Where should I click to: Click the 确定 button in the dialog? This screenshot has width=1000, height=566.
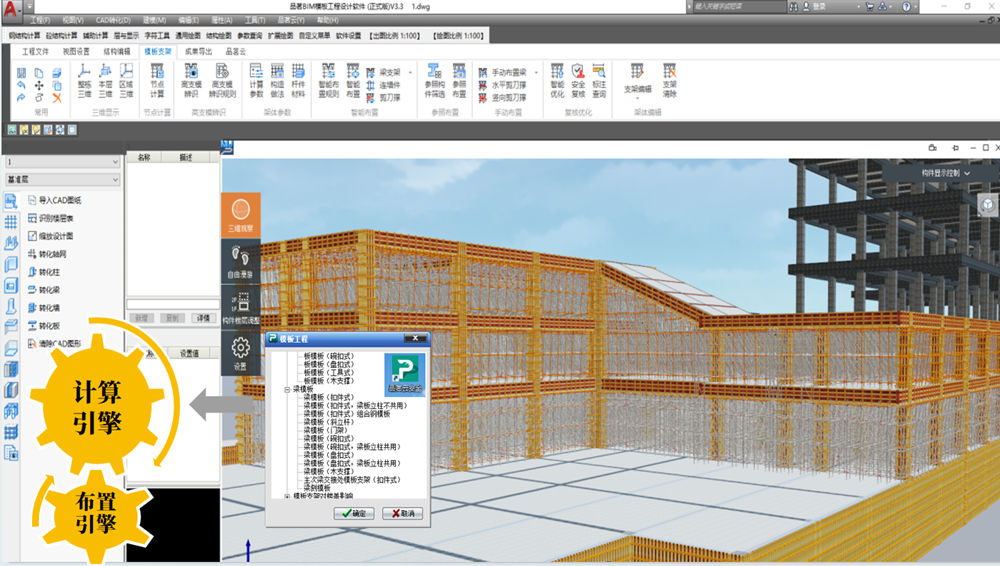pyautogui.click(x=352, y=513)
